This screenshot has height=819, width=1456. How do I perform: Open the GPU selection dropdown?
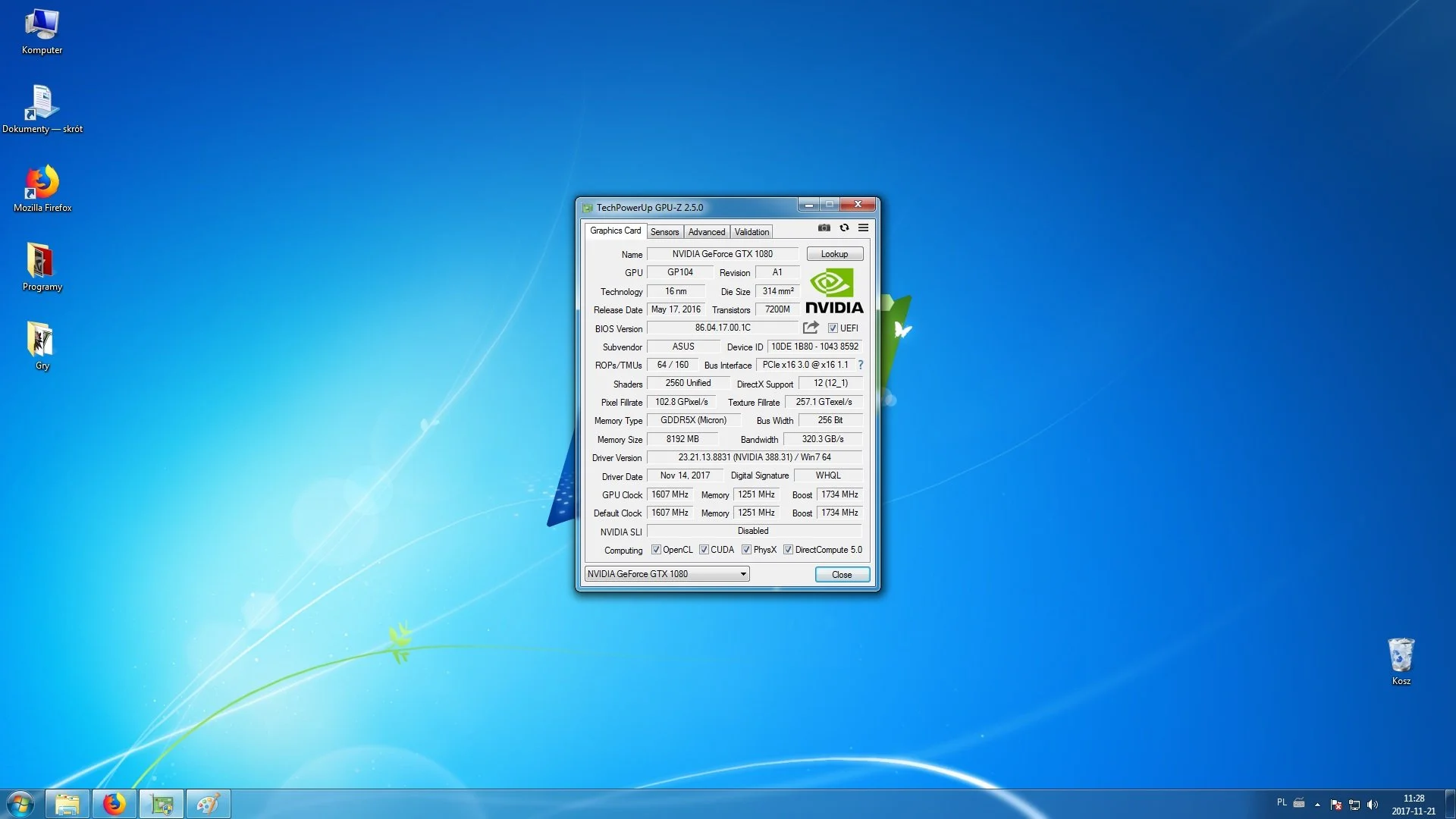click(x=667, y=574)
